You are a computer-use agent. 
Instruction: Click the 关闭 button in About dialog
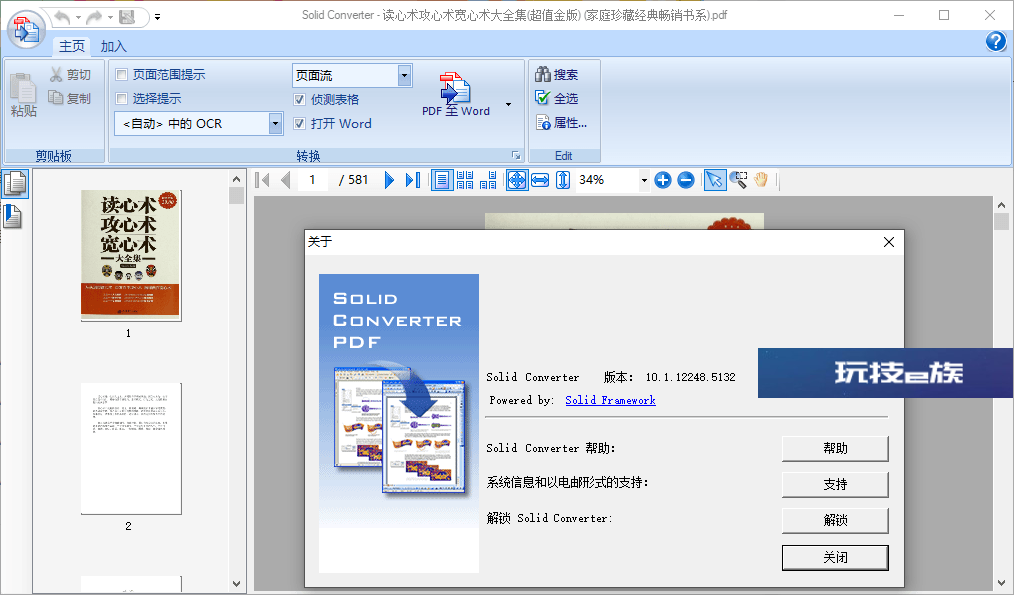tap(835, 557)
